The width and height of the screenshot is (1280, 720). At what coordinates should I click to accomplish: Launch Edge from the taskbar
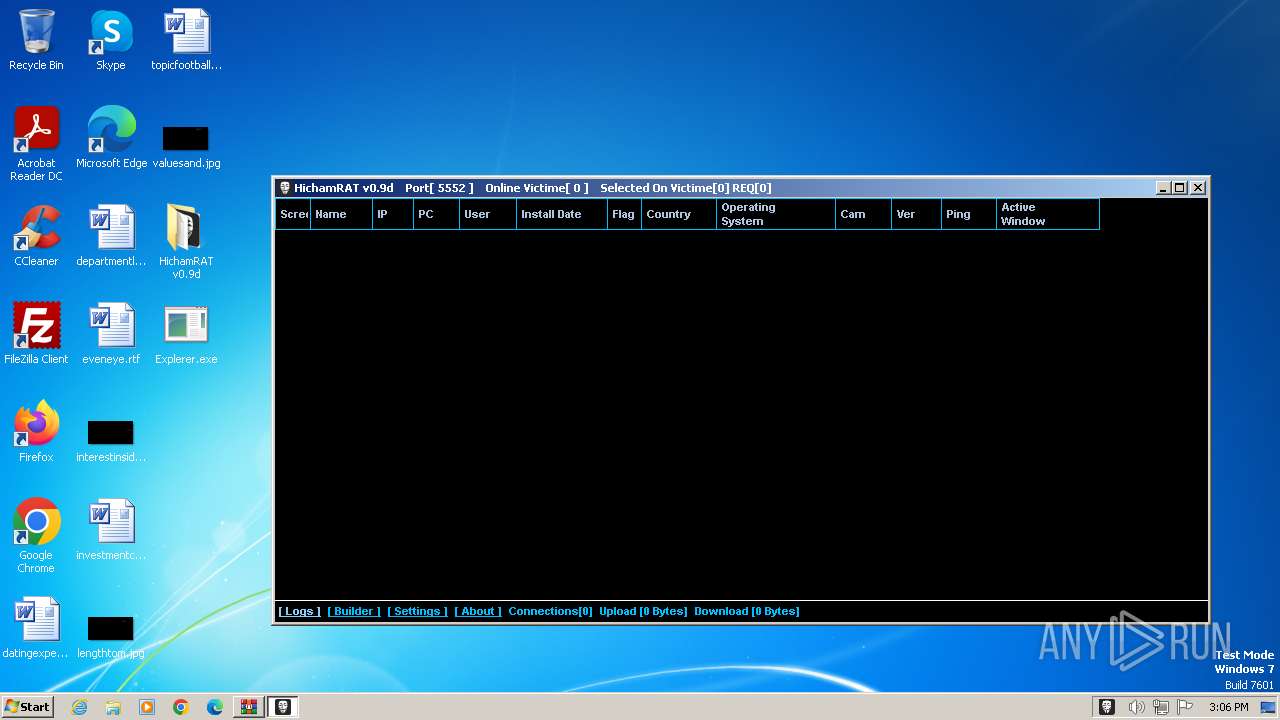215,707
